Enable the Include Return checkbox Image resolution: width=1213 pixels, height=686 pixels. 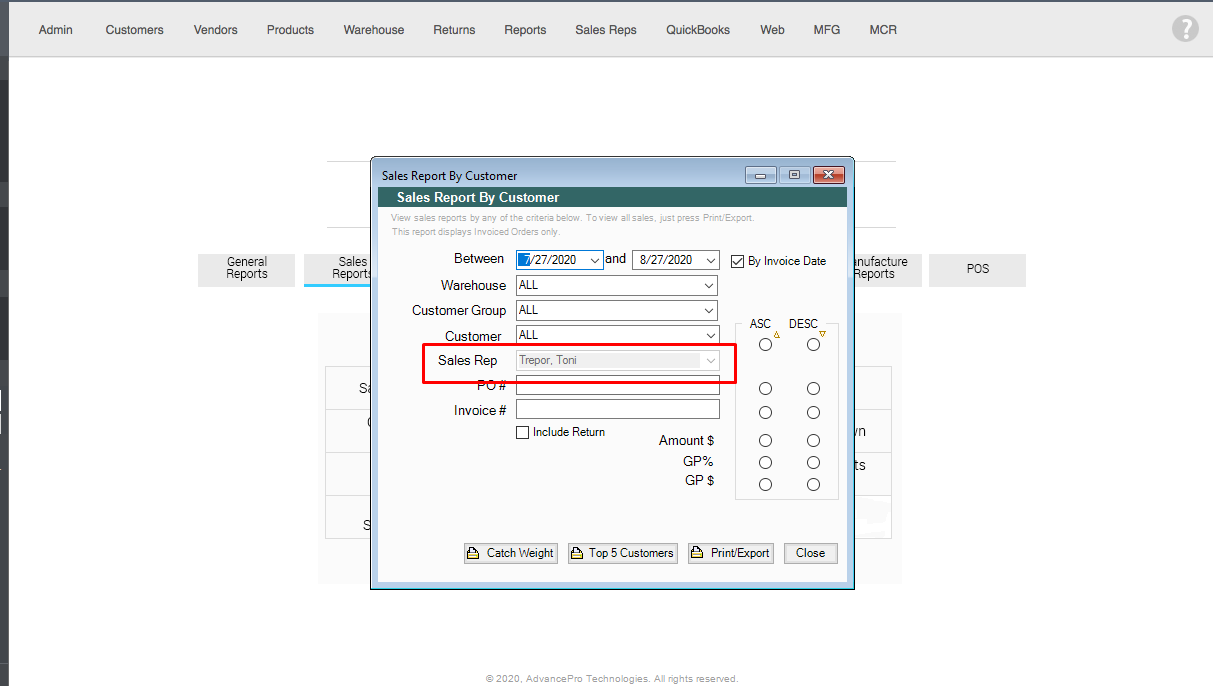[x=522, y=433]
